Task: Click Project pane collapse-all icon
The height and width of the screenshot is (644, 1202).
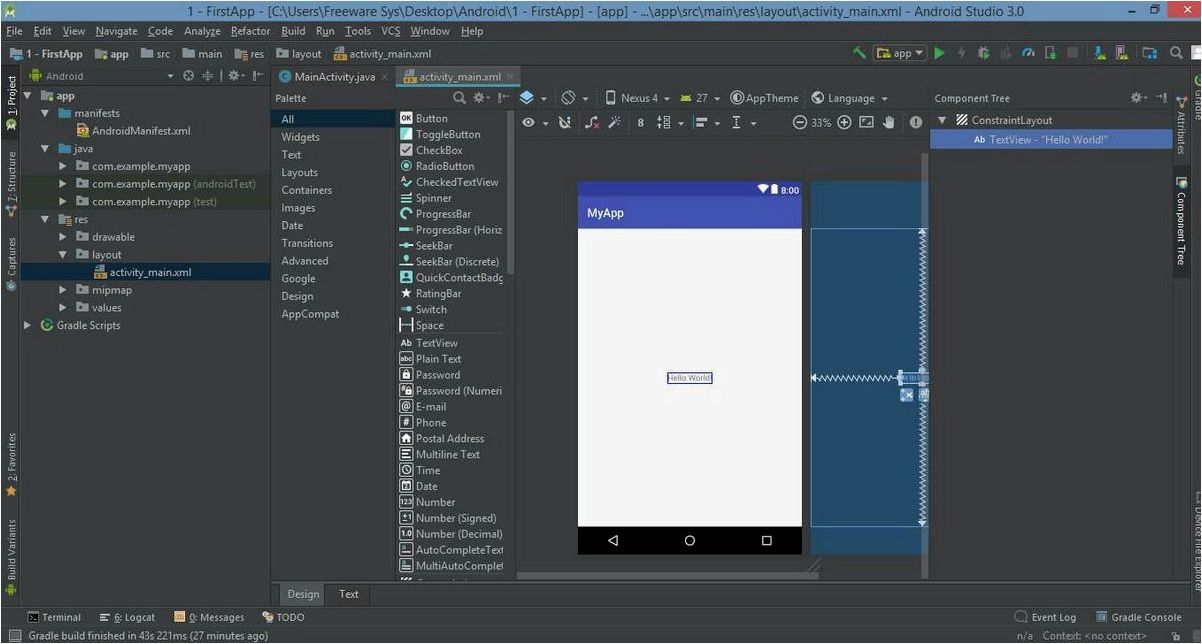Action: [208, 76]
